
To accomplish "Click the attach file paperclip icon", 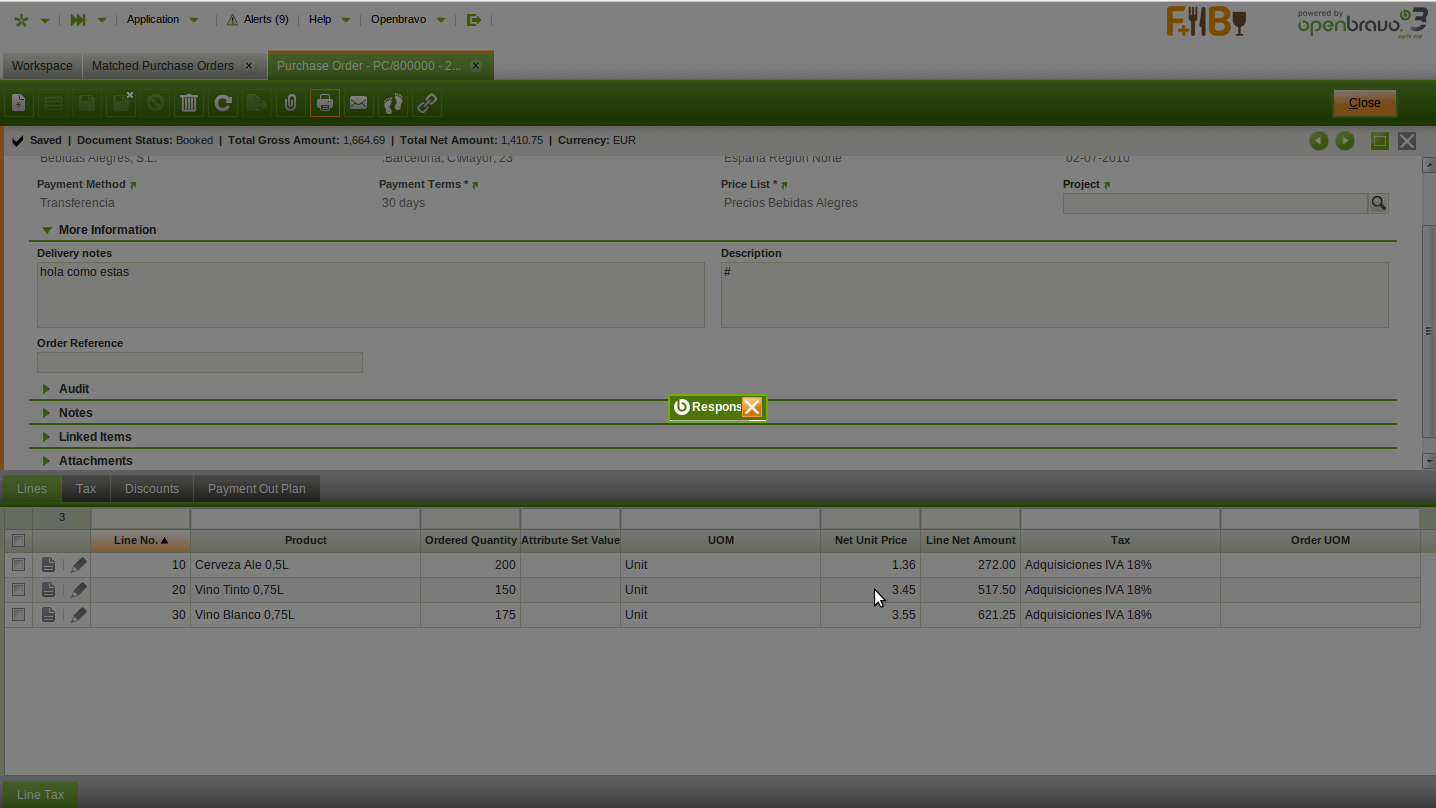I will [x=290, y=103].
